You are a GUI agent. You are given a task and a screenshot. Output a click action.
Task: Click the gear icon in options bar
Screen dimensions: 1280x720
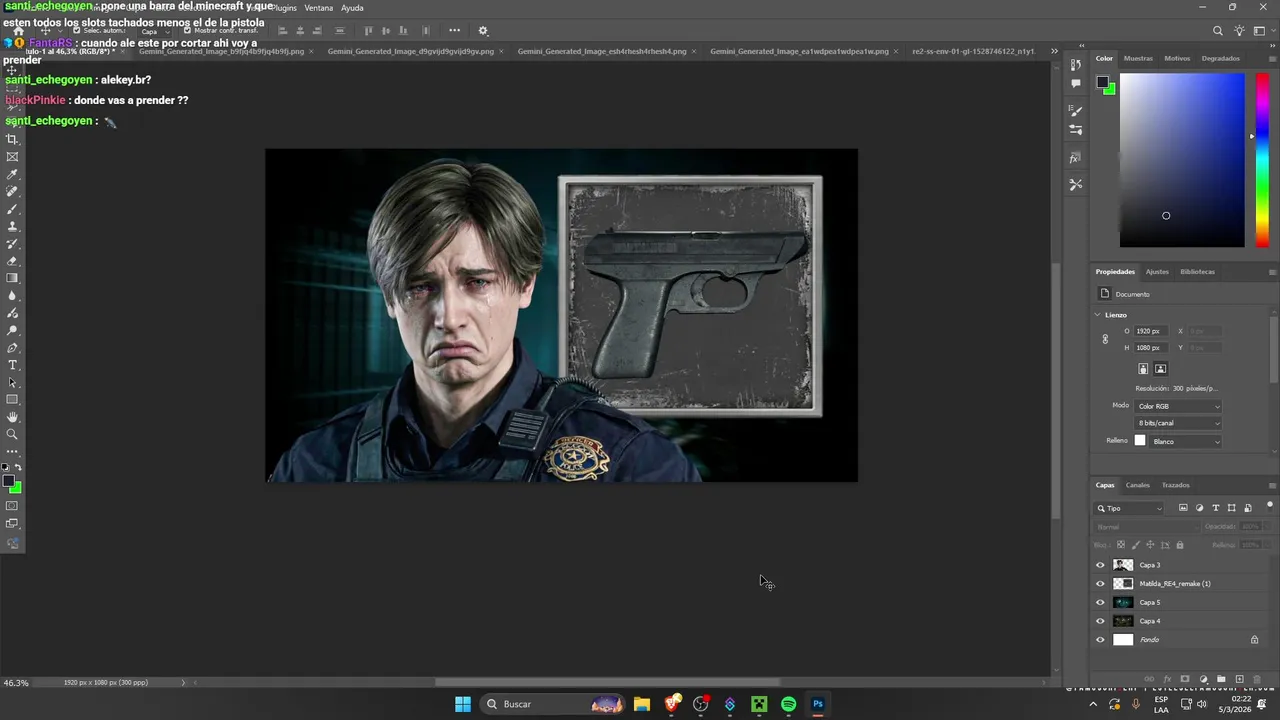click(483, 31)
